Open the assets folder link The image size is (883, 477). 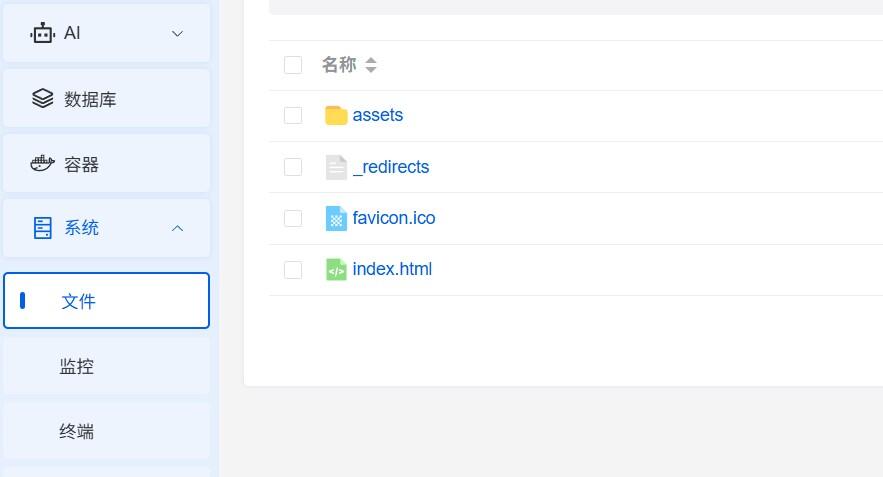(x=378, y=115)
